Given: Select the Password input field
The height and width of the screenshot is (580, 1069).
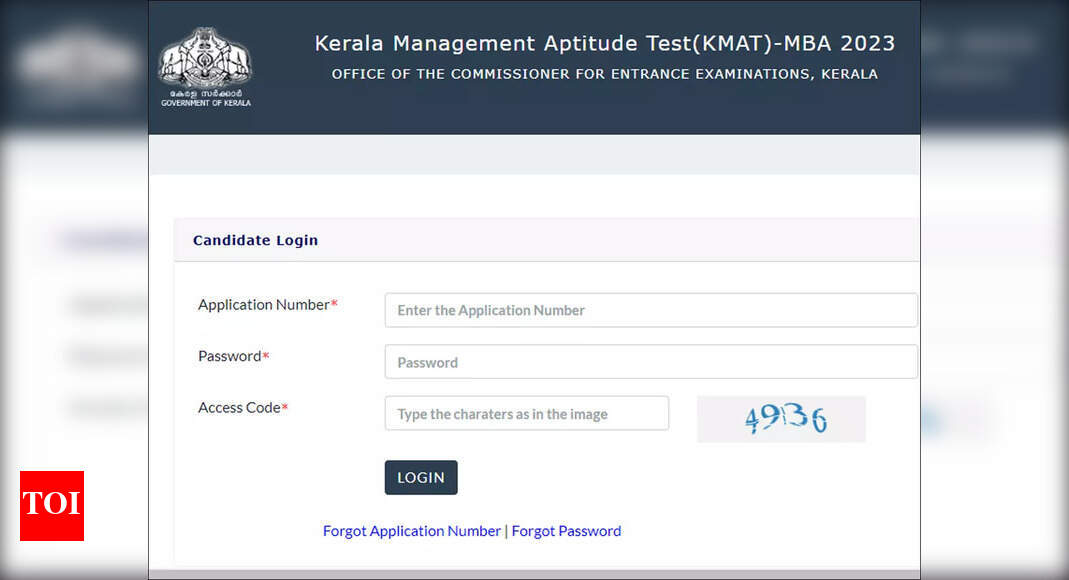Looking at the screenshot, I should click(650, 362).
